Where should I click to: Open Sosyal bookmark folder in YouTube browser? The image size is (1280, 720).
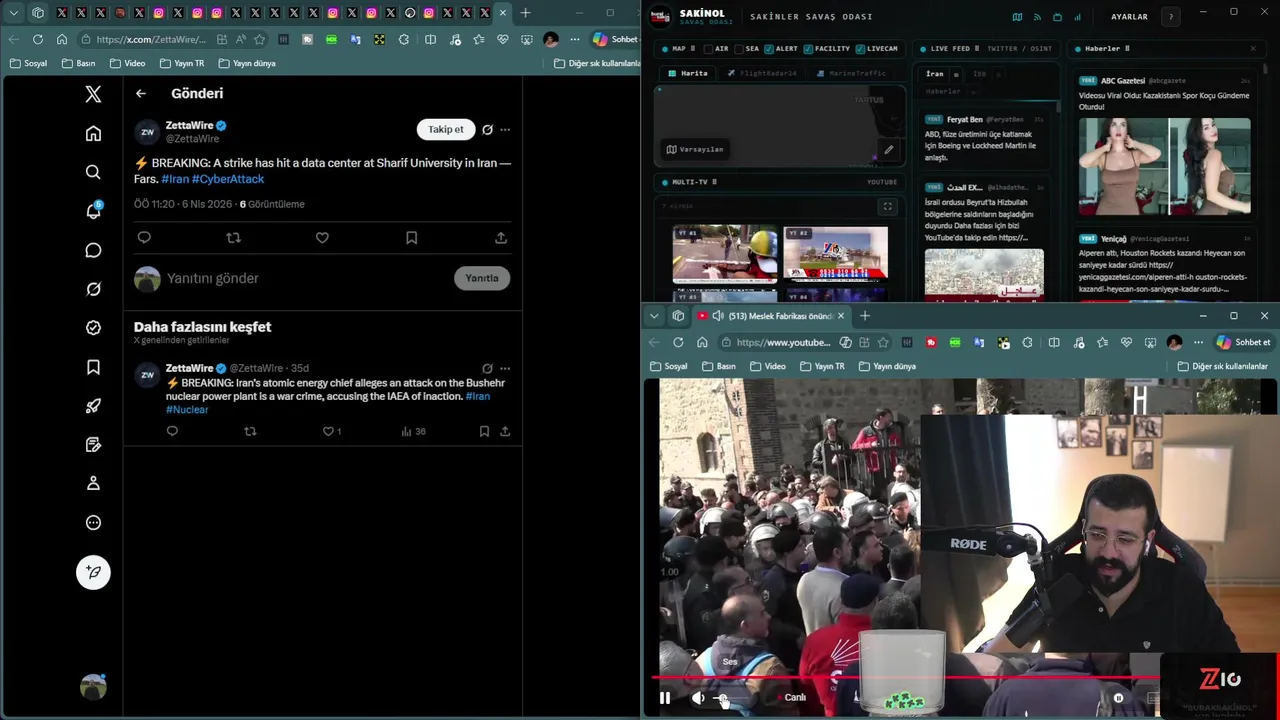(669, 366)
